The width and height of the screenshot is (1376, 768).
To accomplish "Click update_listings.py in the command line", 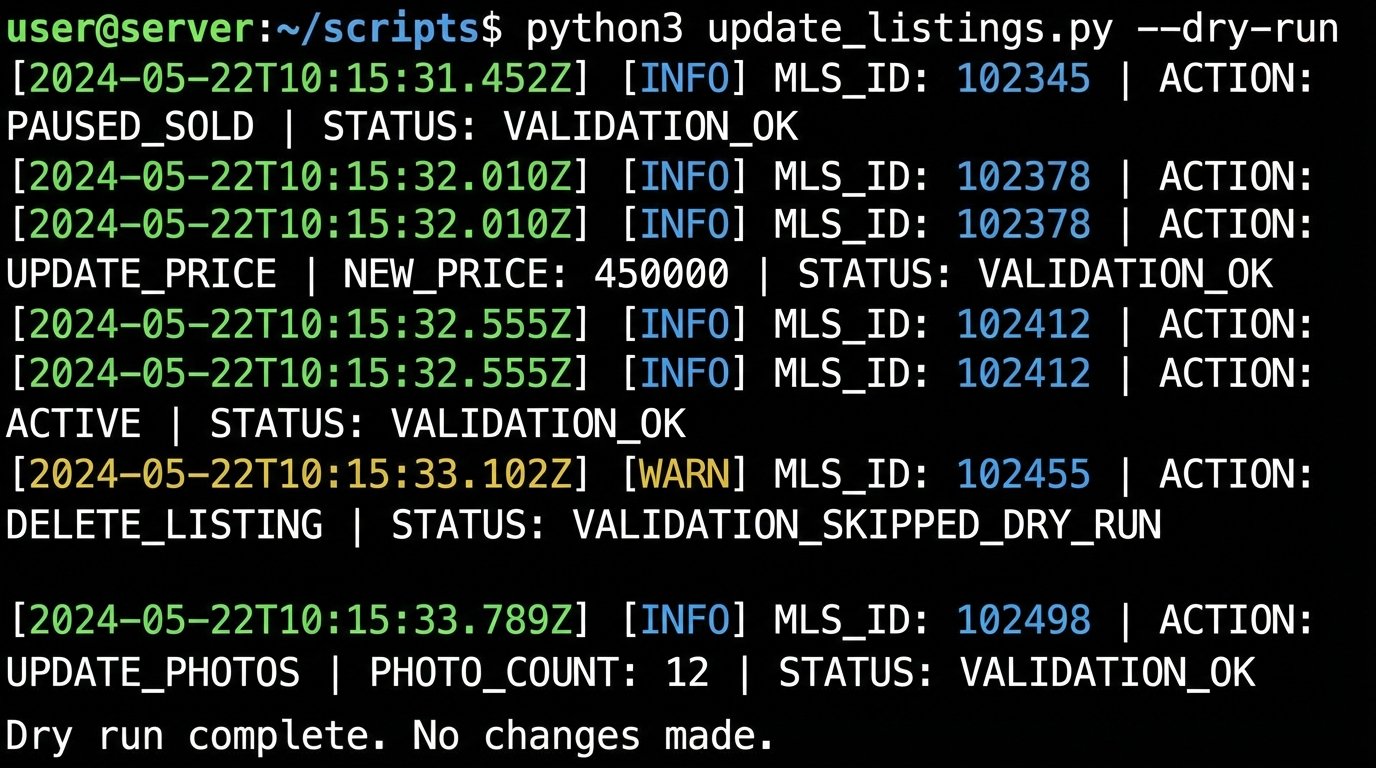I will pyautogui.click(x=909, y=29).
